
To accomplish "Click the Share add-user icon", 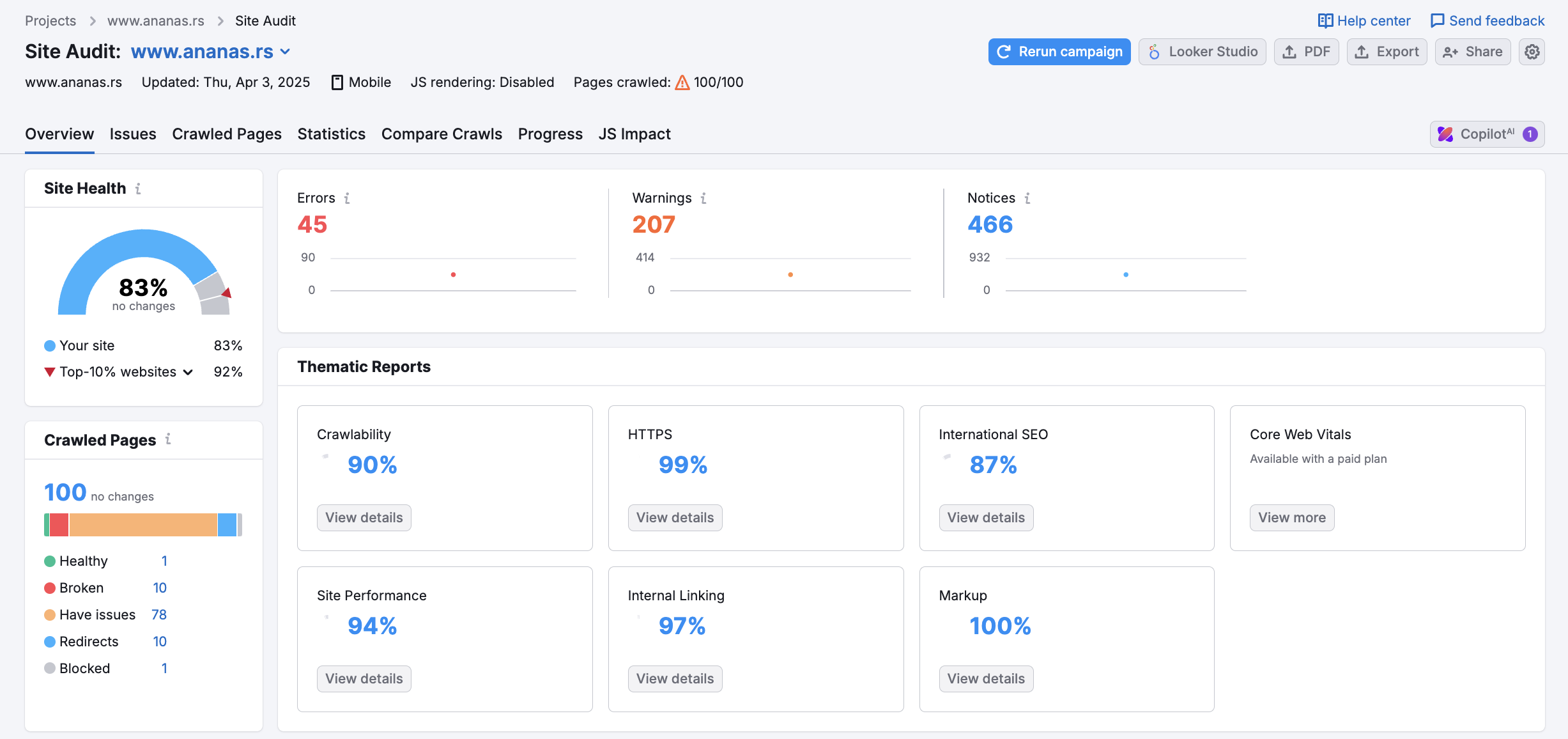I will click(x=1450, y=52).
